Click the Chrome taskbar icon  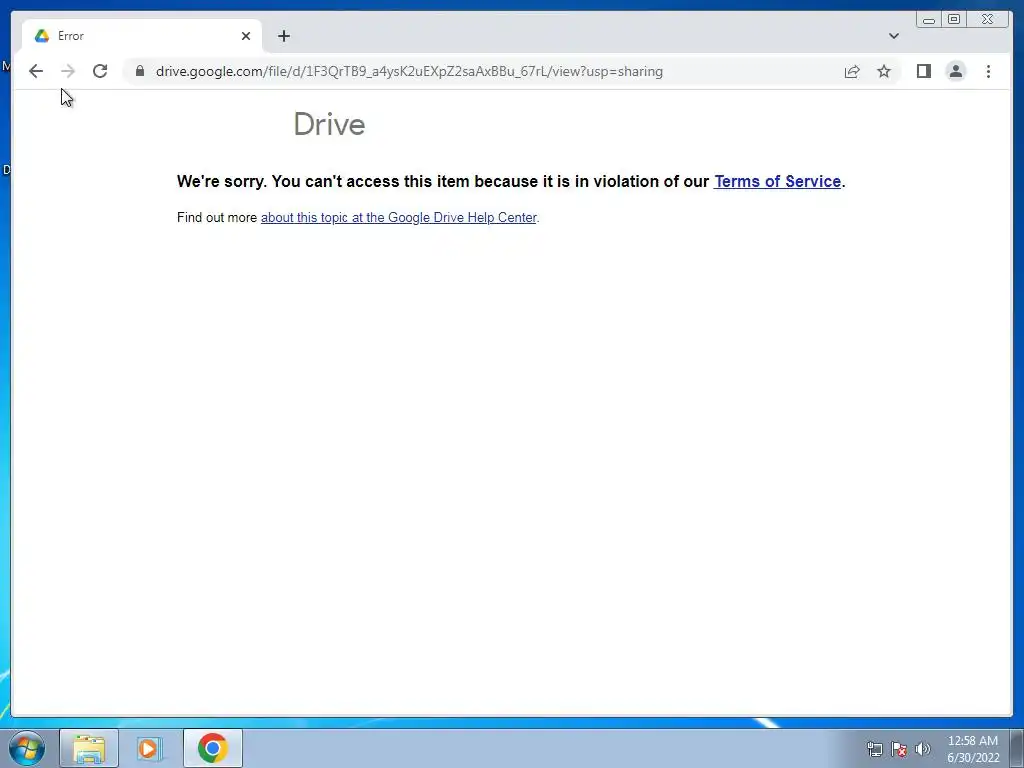point(213,748)
